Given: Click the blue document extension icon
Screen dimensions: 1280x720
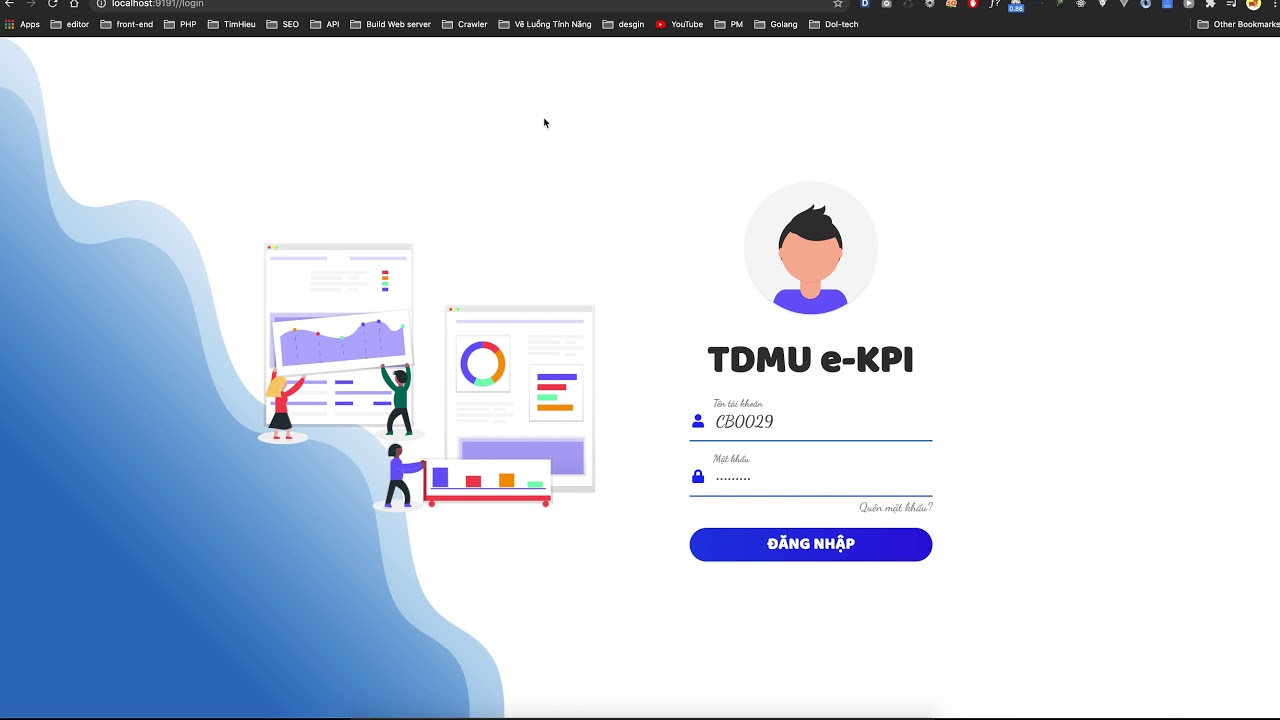Looking at the screenshot, I should pyautogui.click(x=1167, y=4).
